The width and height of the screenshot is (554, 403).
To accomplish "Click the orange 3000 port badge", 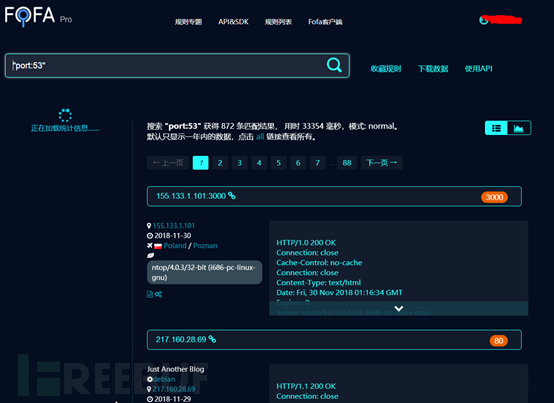I will point(494,197).
